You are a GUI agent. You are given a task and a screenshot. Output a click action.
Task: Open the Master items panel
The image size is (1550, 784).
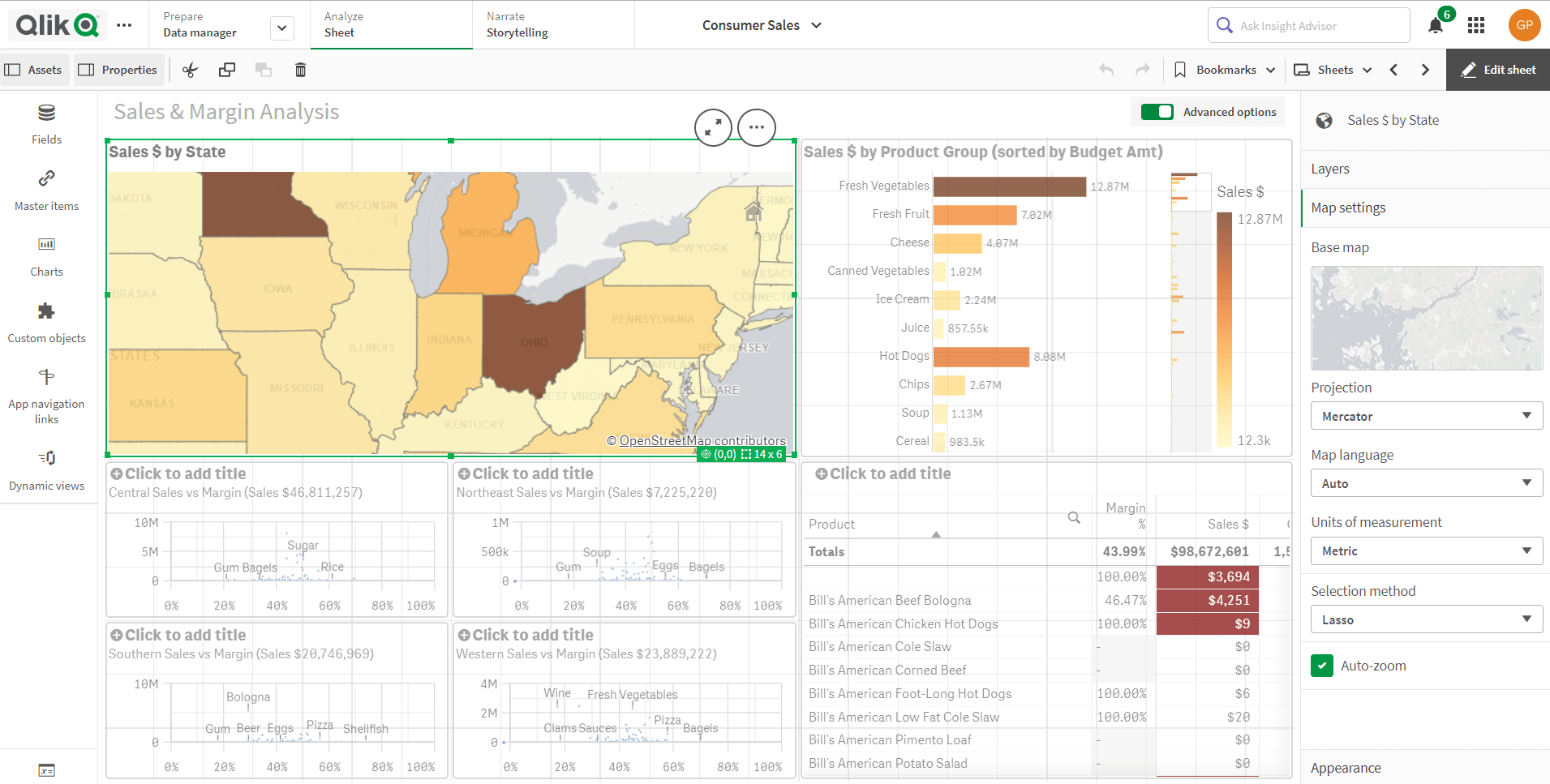(x=46, y=191)
